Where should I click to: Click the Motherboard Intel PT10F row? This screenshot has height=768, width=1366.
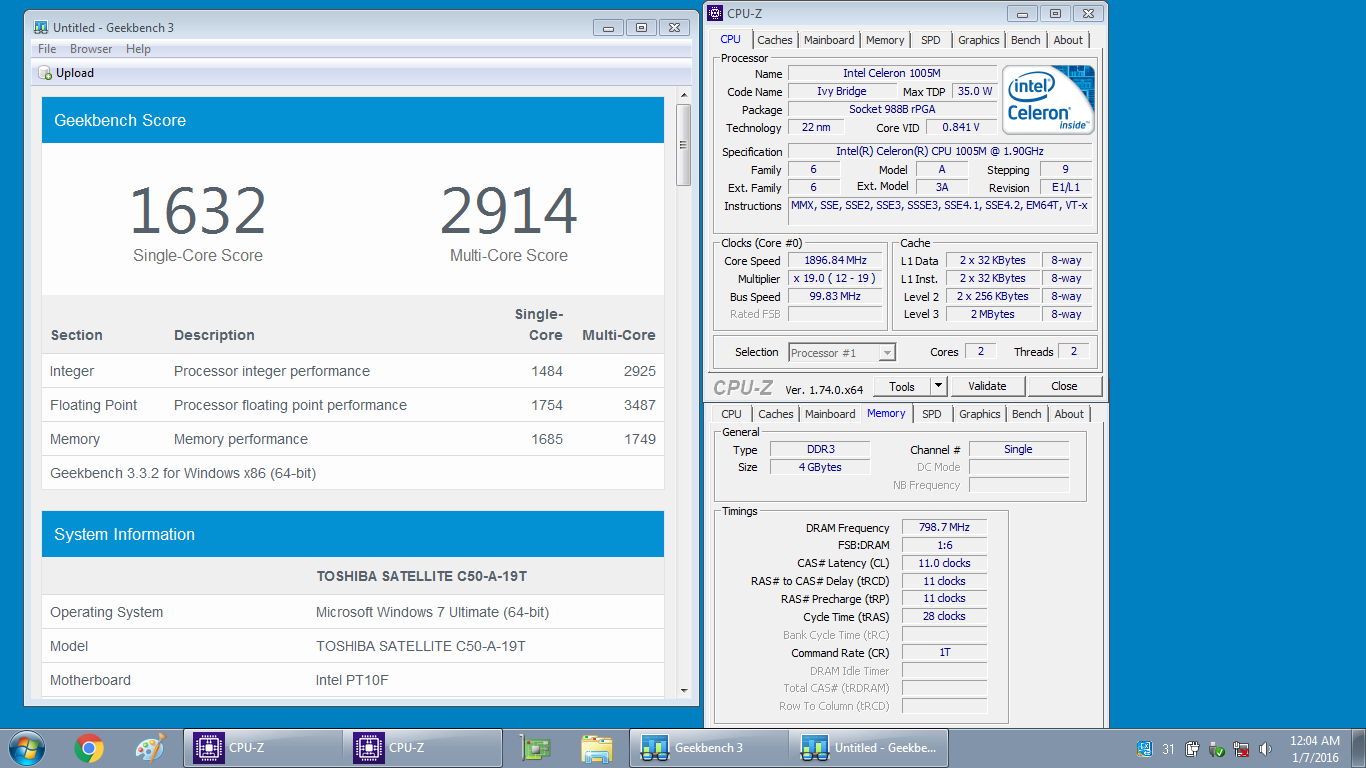coord(353,680)
